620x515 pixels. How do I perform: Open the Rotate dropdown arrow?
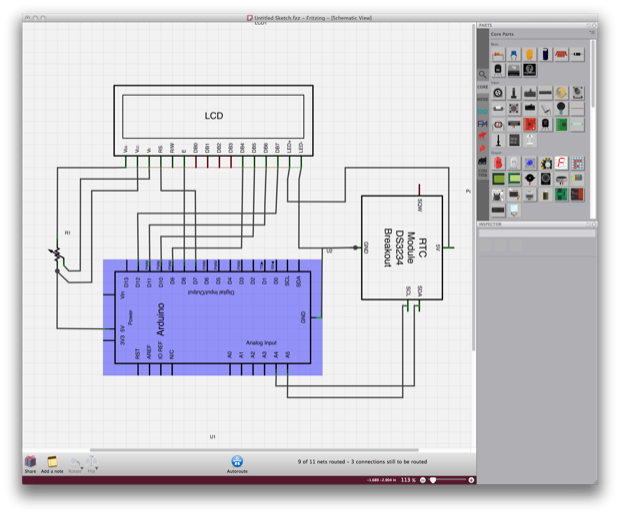[82, 468]
